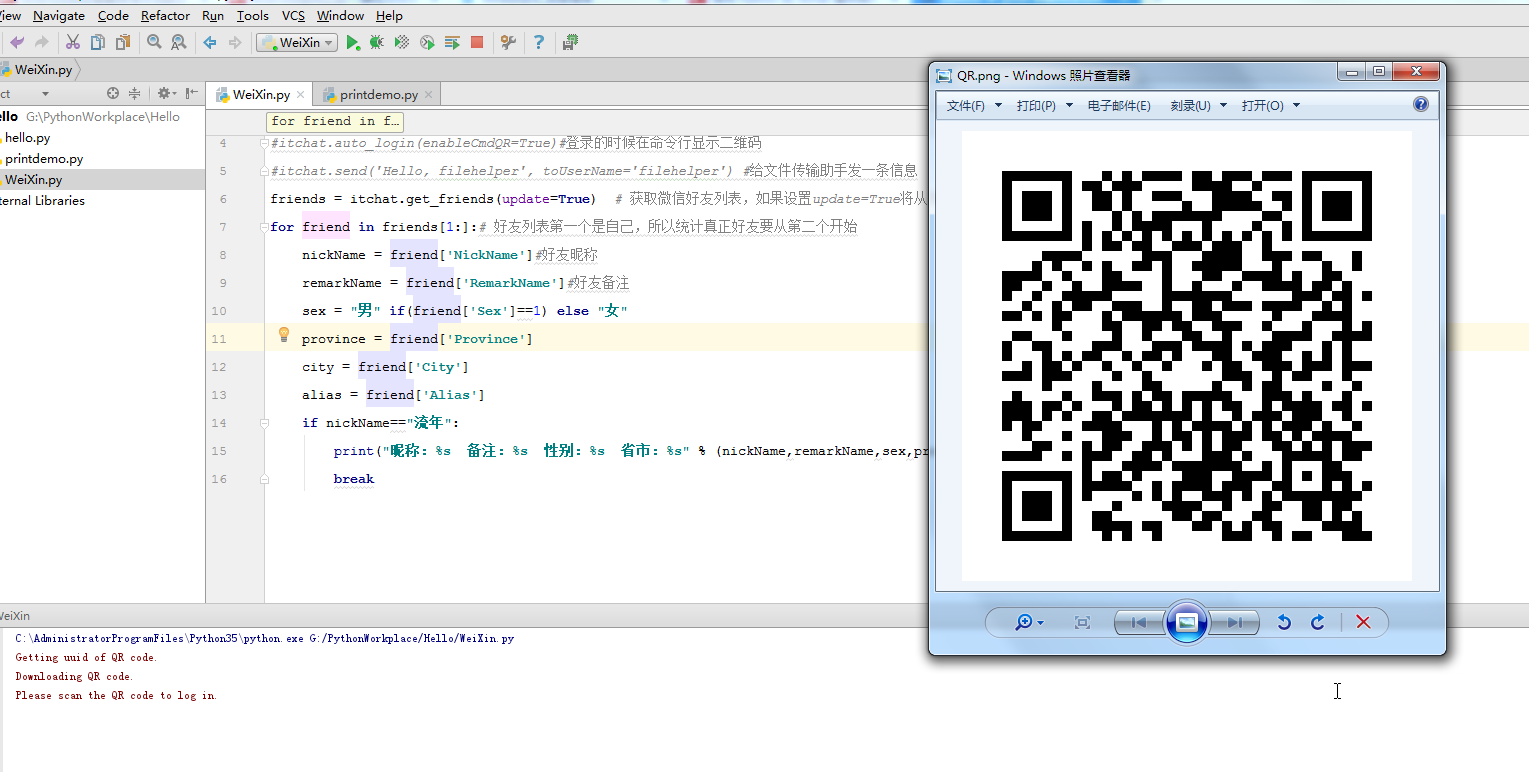Start debugging with the green bug icon
The height and width of the screenshot is (772, 1529).
[377, 42]
